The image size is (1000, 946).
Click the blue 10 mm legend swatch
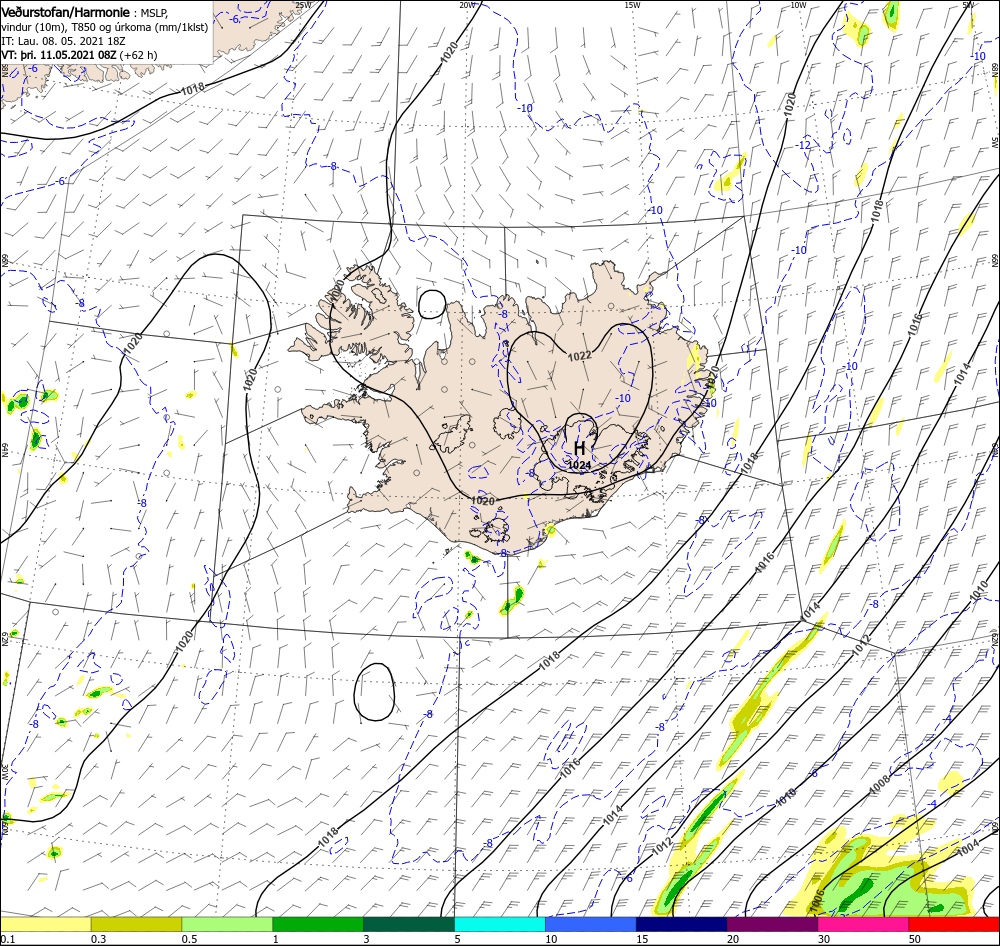tap(591, 924)
